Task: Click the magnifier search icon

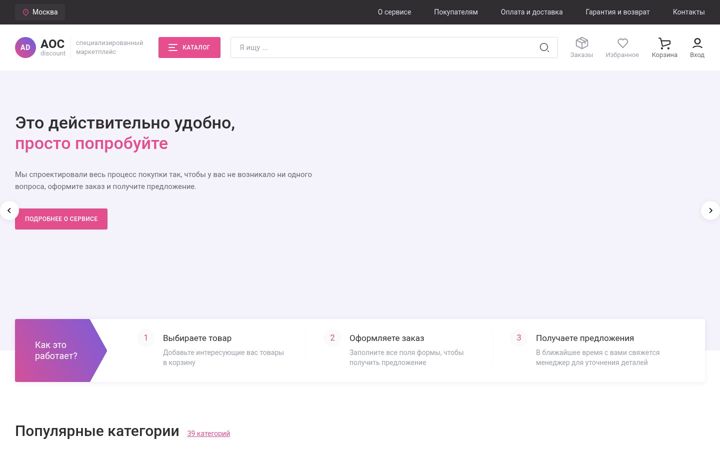Action: point(544,47)
